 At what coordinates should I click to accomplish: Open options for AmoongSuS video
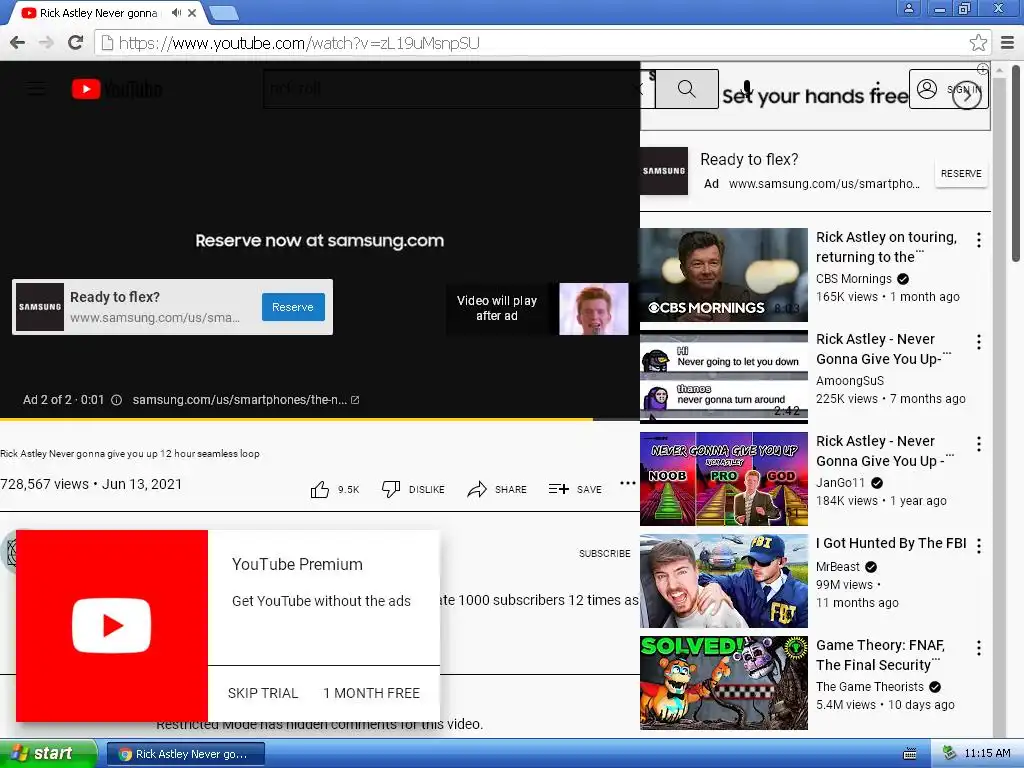pos(978,342)
